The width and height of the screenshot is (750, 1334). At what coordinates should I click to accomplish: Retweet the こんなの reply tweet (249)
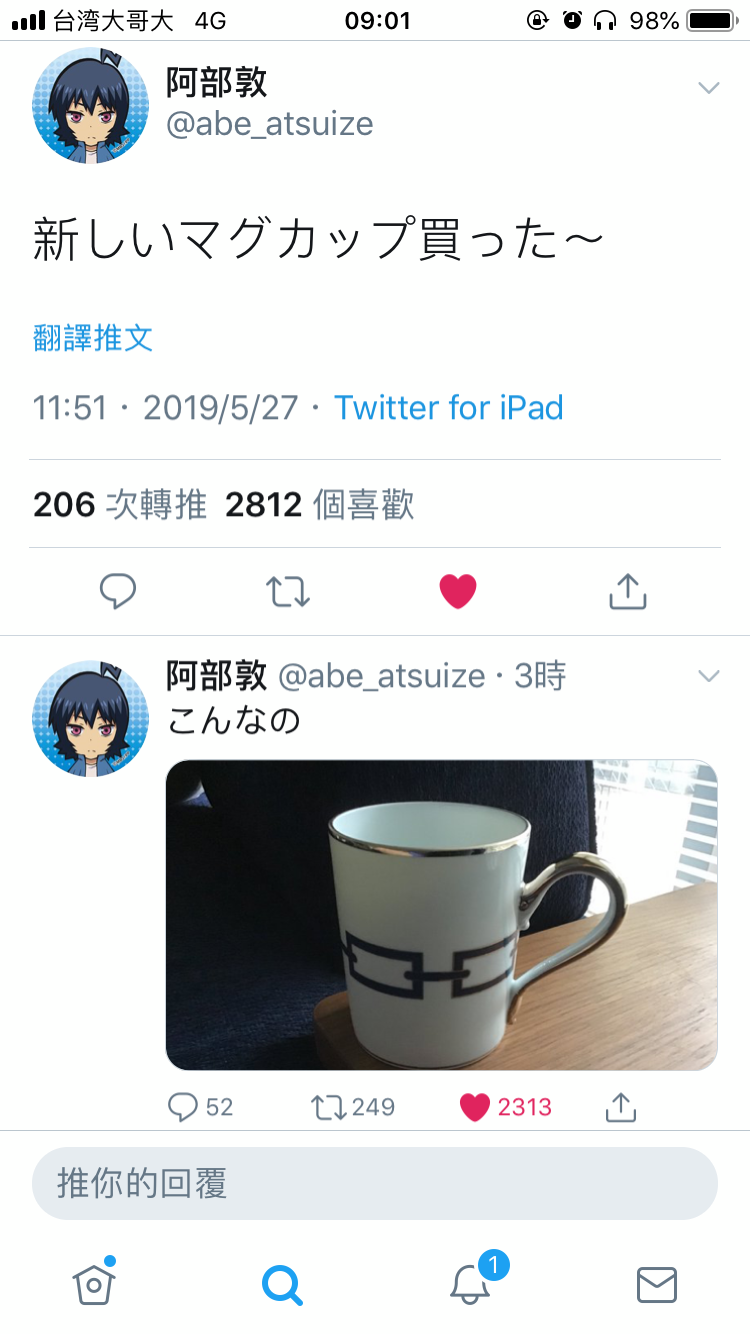click(x=353, y=1107)
